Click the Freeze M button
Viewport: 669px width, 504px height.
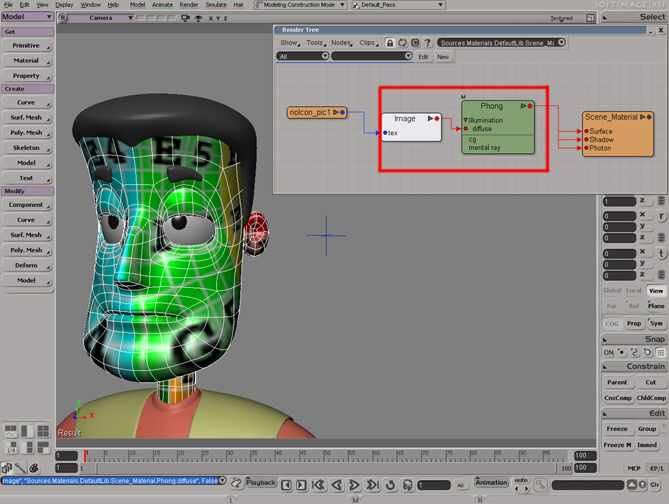tap(617, 444)
